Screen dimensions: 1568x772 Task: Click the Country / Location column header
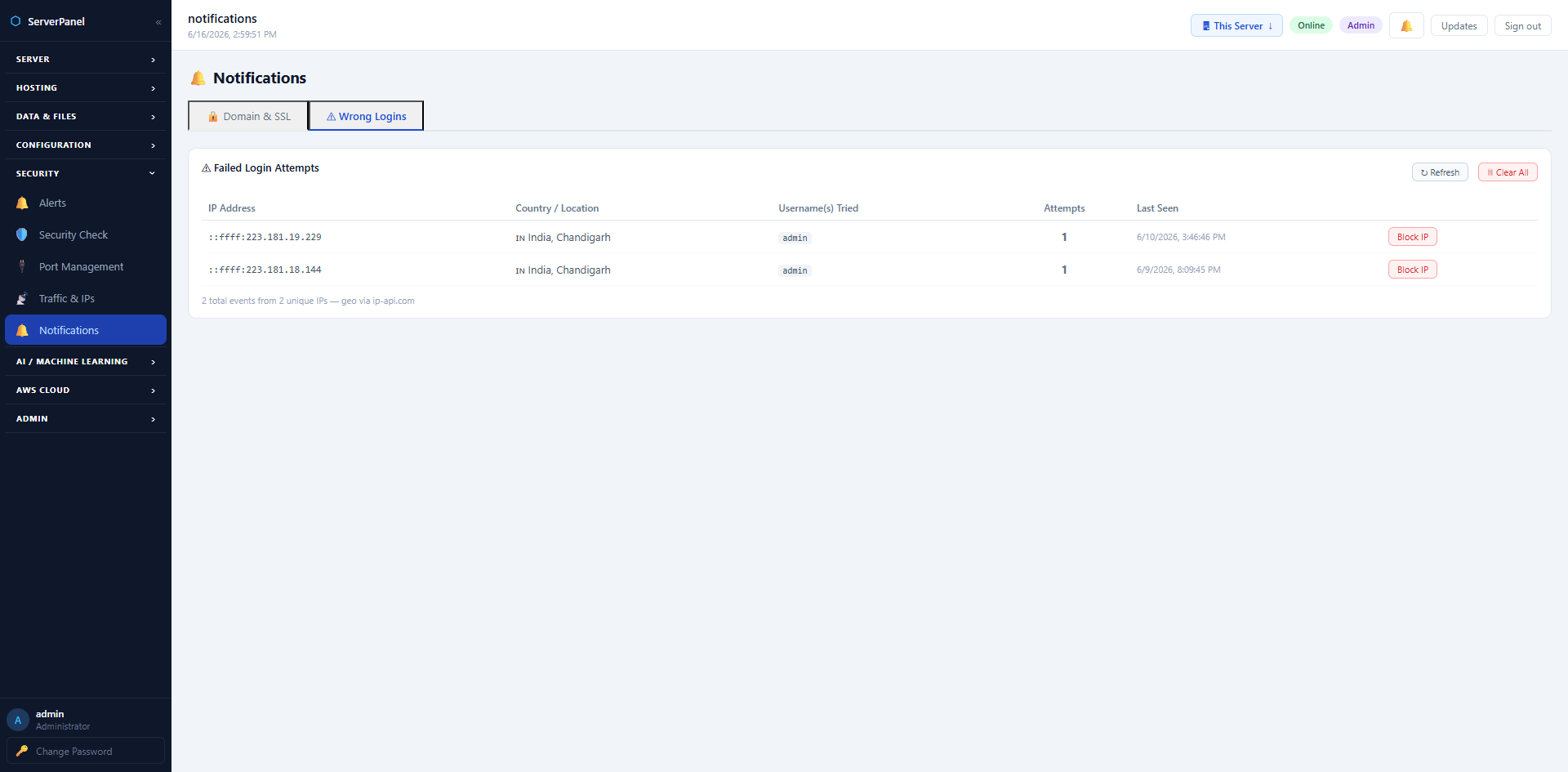pos(557,208)
